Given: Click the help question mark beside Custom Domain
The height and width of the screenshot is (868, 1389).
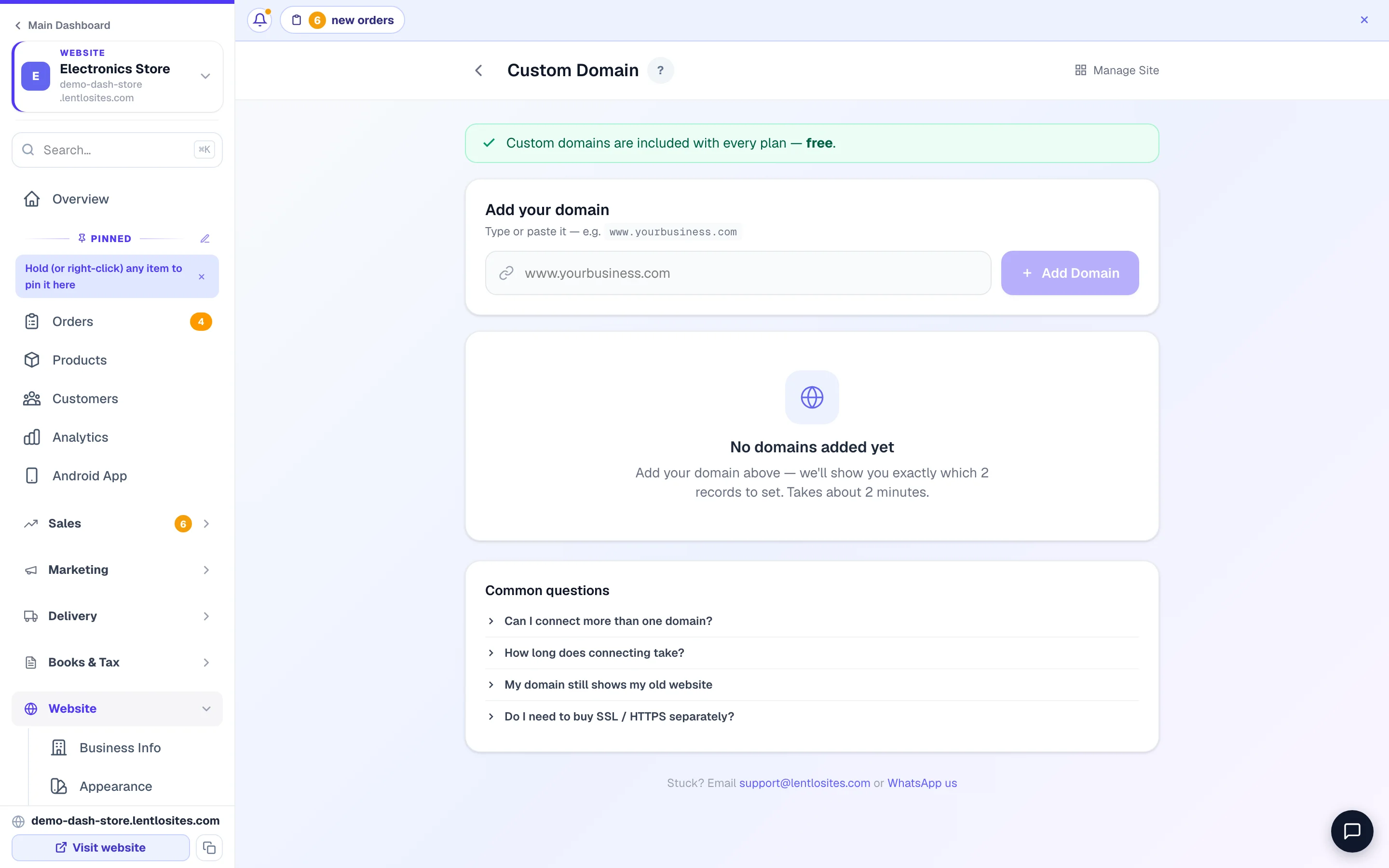Looking at the screenshot, I should (x=660, y=70).
